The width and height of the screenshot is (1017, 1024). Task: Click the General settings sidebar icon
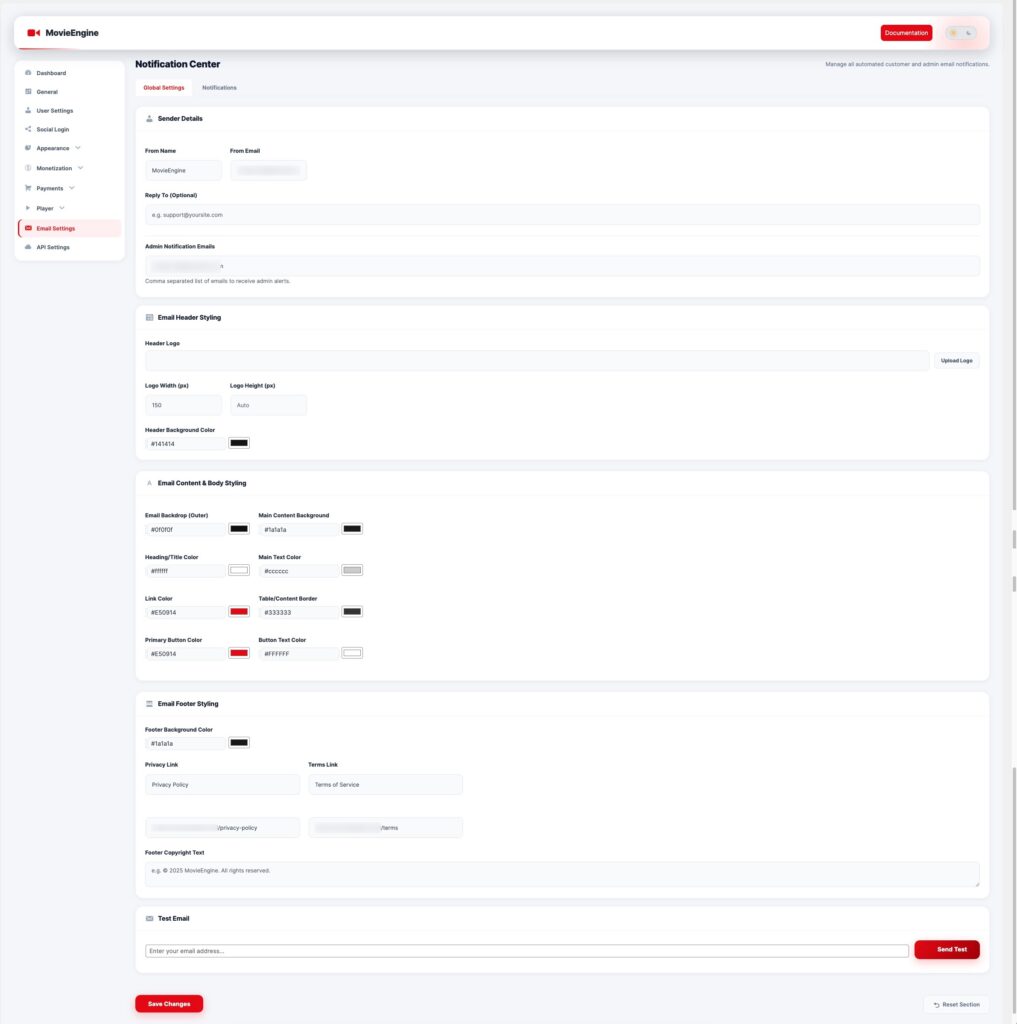pyautogui.click(x=28, y=92)
